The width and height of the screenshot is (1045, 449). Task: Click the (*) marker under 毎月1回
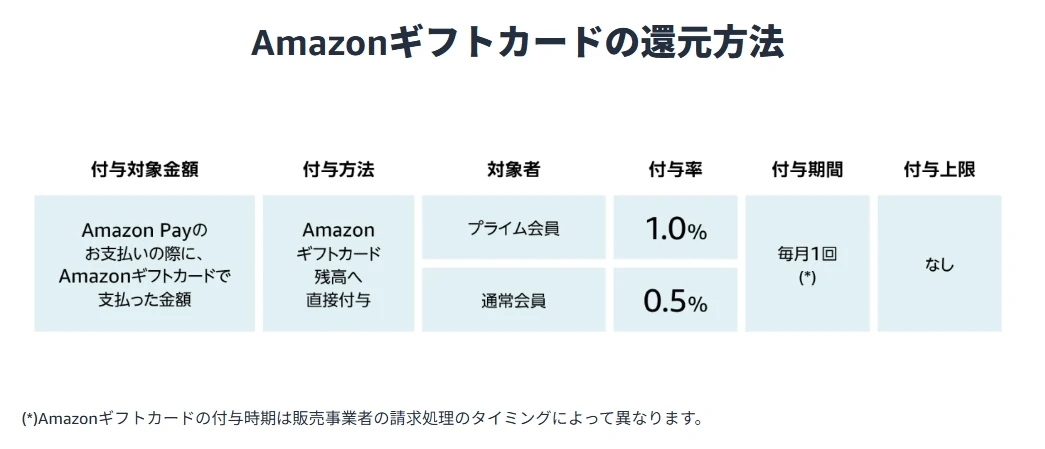[807, 277]
